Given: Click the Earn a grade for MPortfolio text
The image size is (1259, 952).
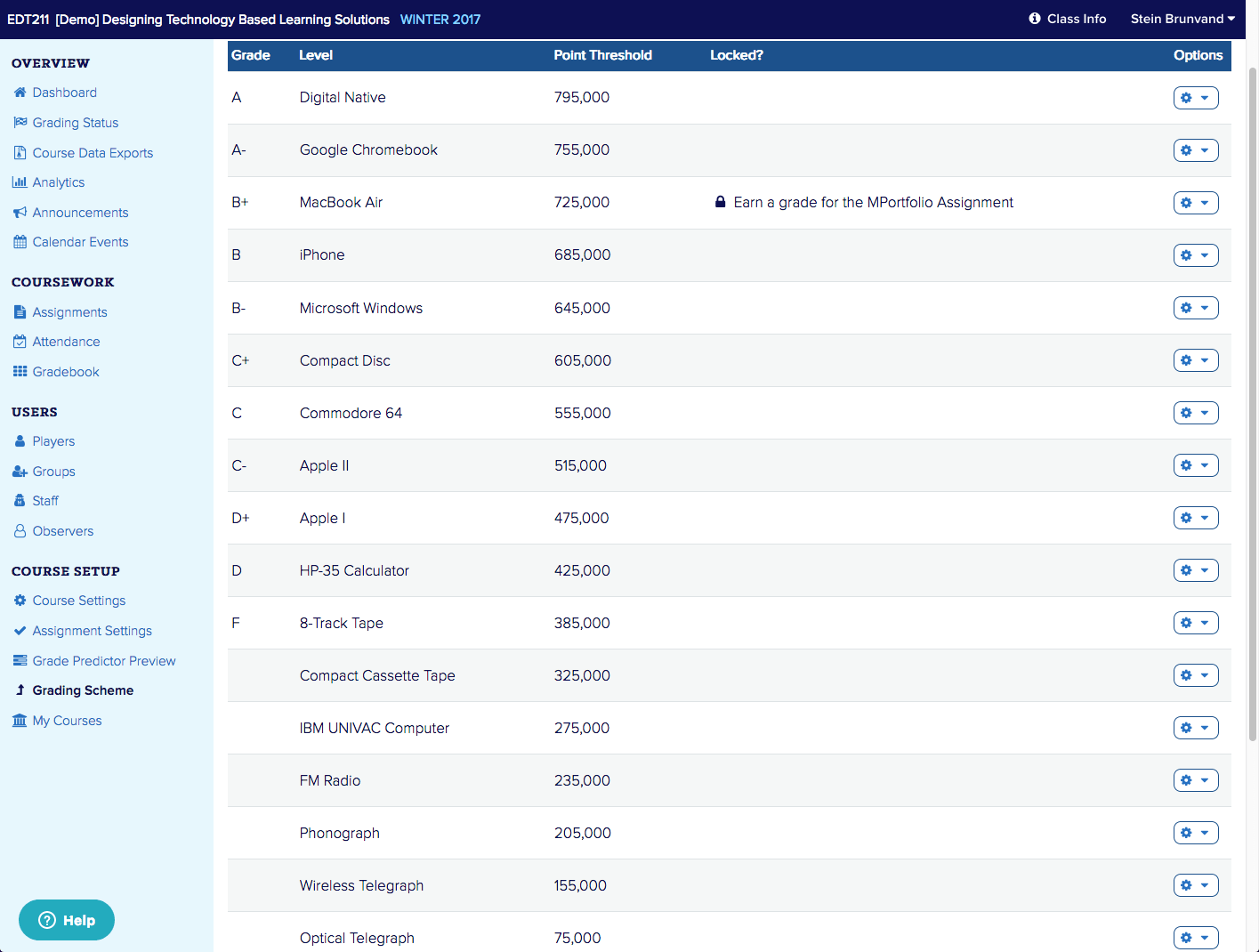Looking at the screenshot, I should [x=874, y=203].
